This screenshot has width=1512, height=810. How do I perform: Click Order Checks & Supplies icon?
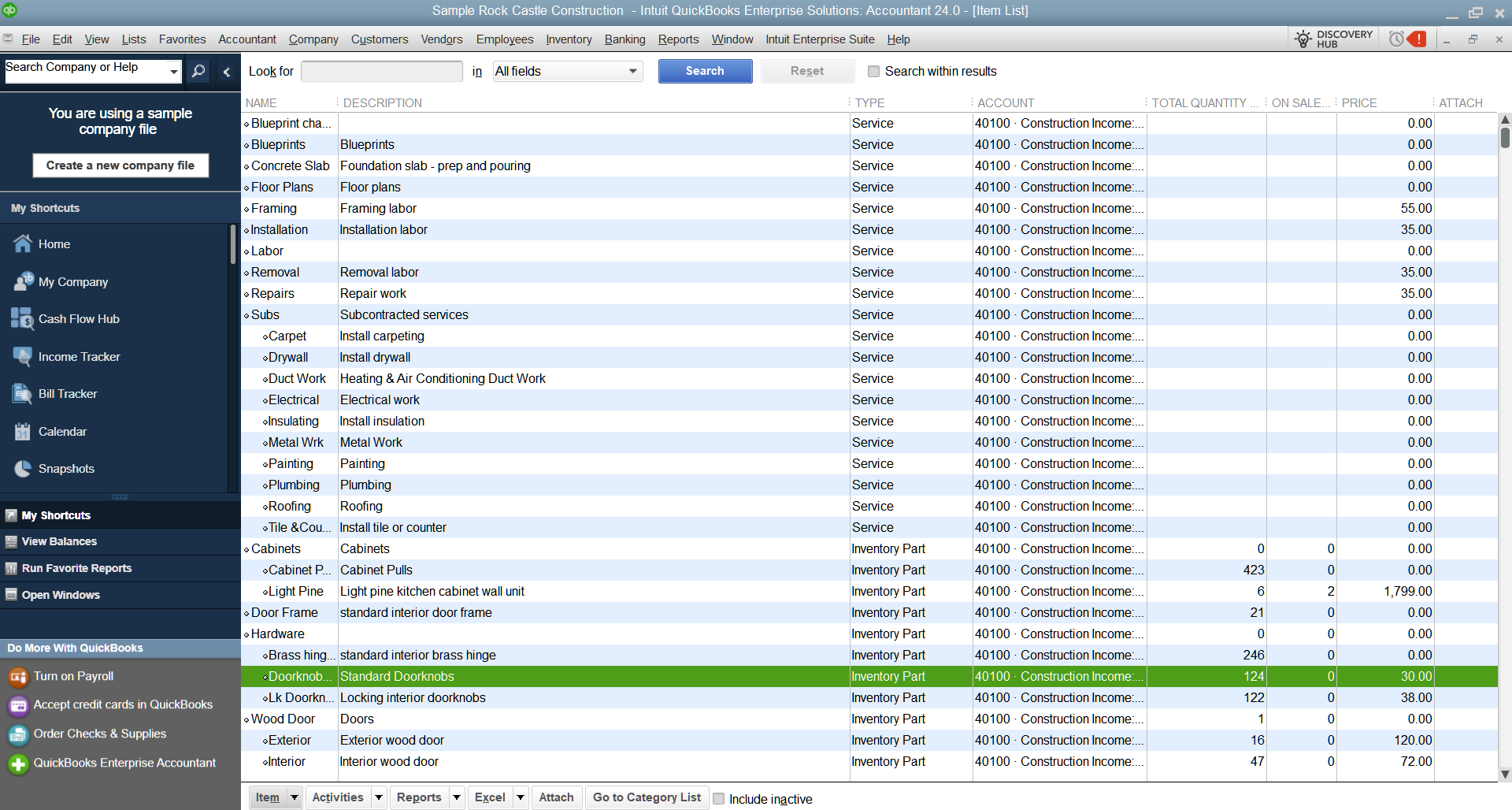click(17, 734)
